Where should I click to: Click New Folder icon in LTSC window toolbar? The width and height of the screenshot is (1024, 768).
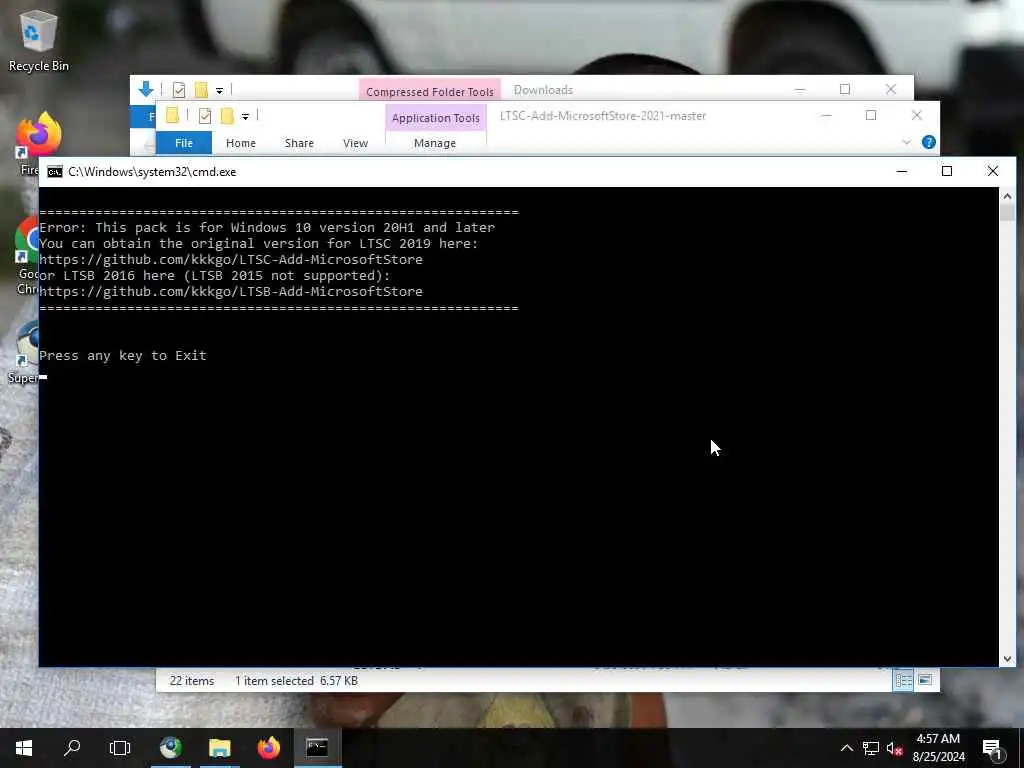pos(227,116)
